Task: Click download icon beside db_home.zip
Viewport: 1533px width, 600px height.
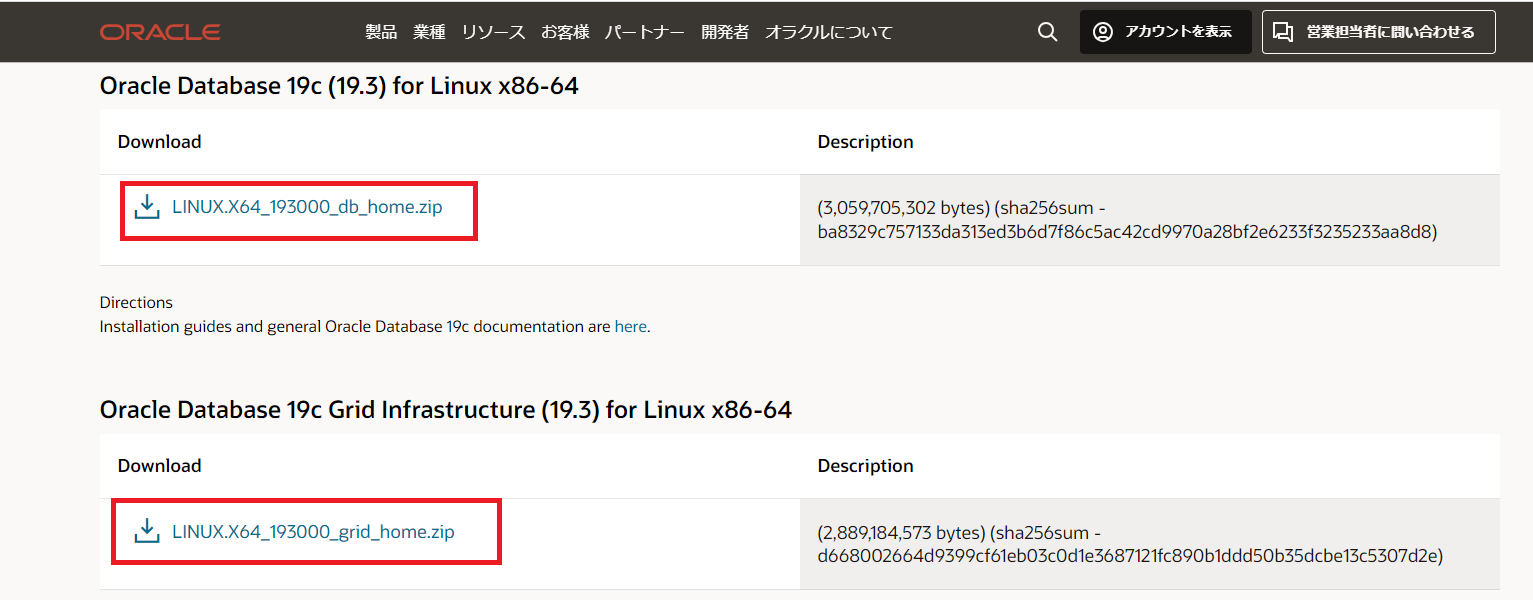Action: 147,207
